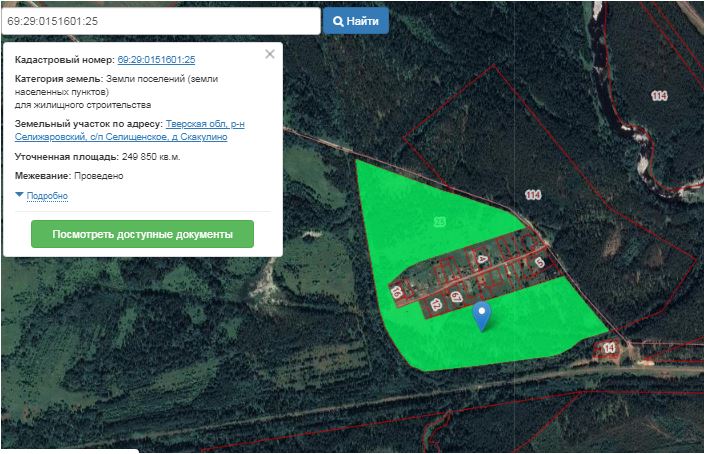Click parcel label 14 by the road
Viewport: 705px width, 454px height.
pos(609,347)
